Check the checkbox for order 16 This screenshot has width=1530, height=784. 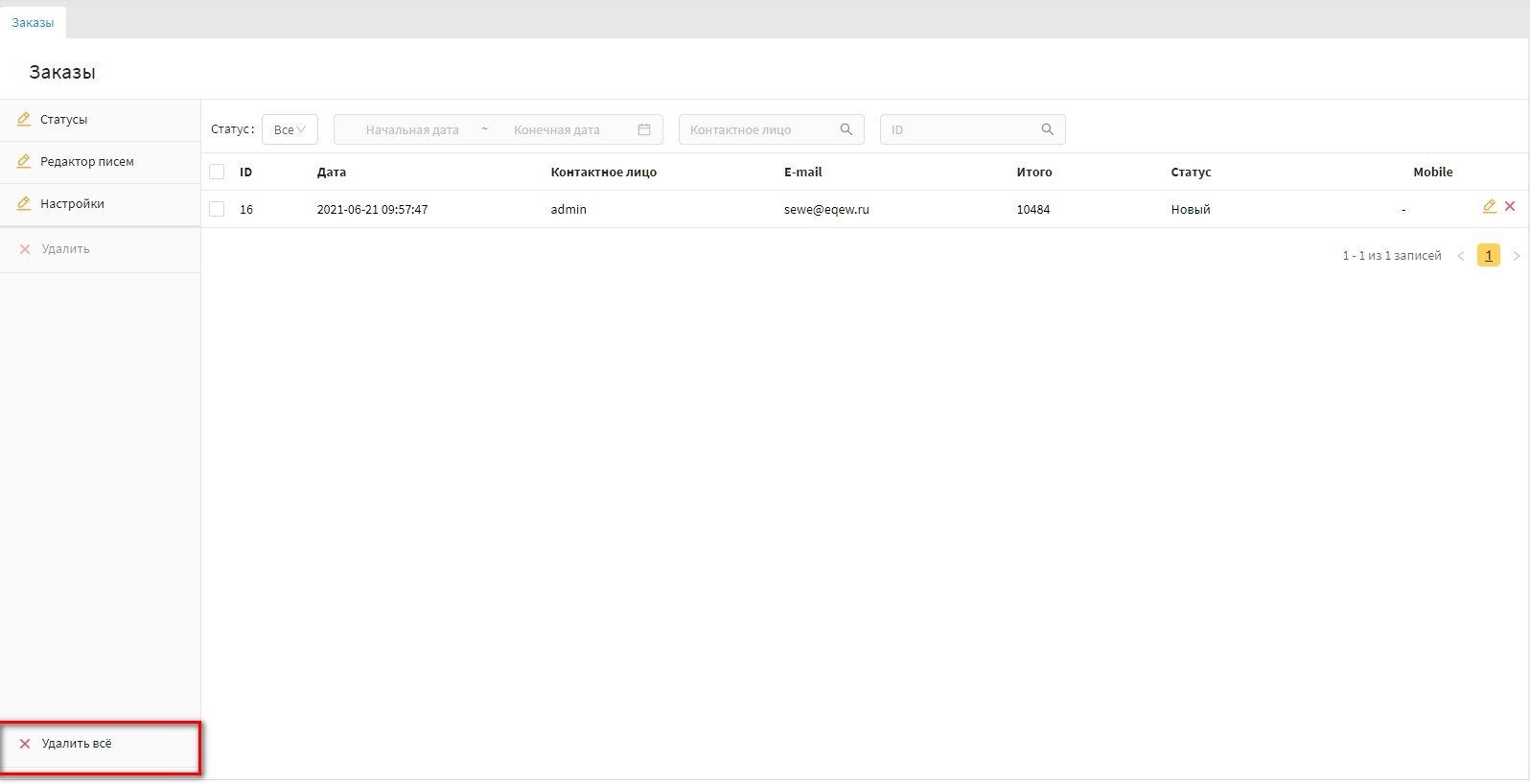(217, 210)
